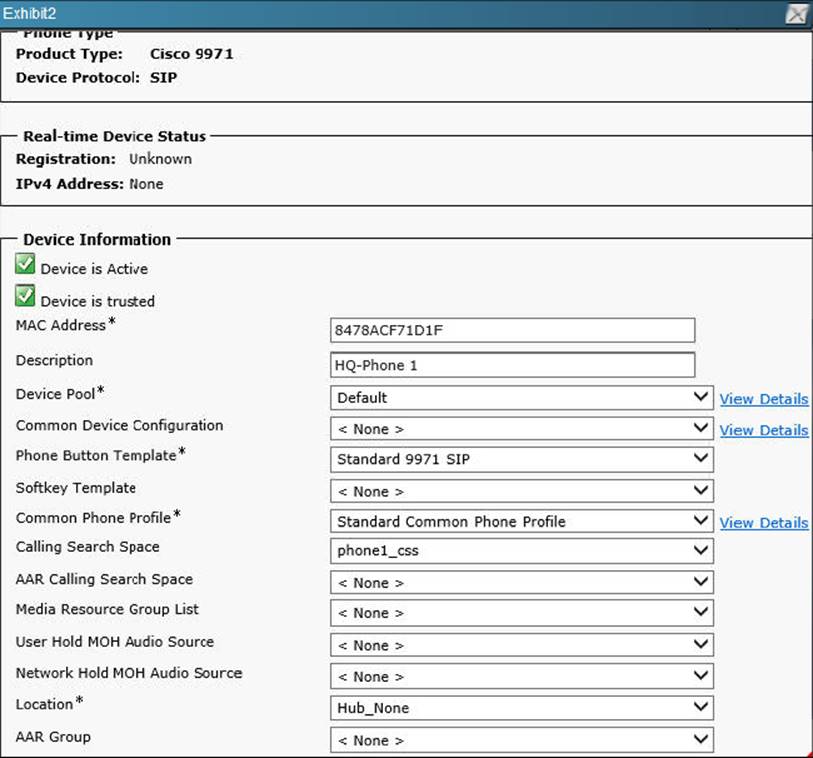This screenshot has width=813, height=758.
Task: Change Location from Hub_None
Action: [x=521, y=708]
